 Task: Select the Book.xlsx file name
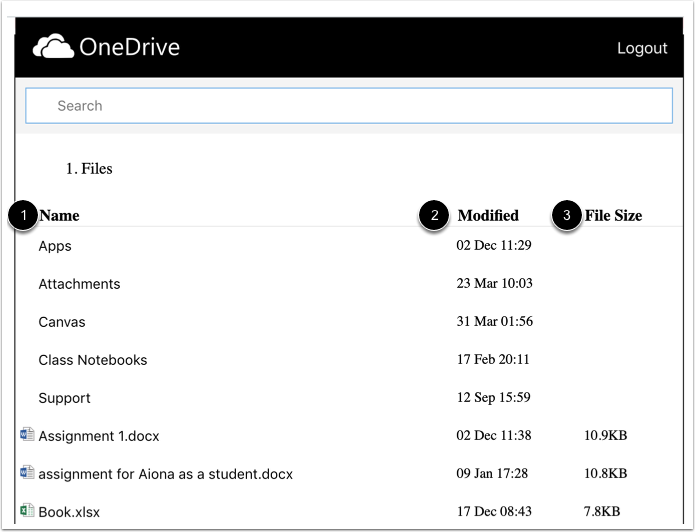(x=69, y=512)
